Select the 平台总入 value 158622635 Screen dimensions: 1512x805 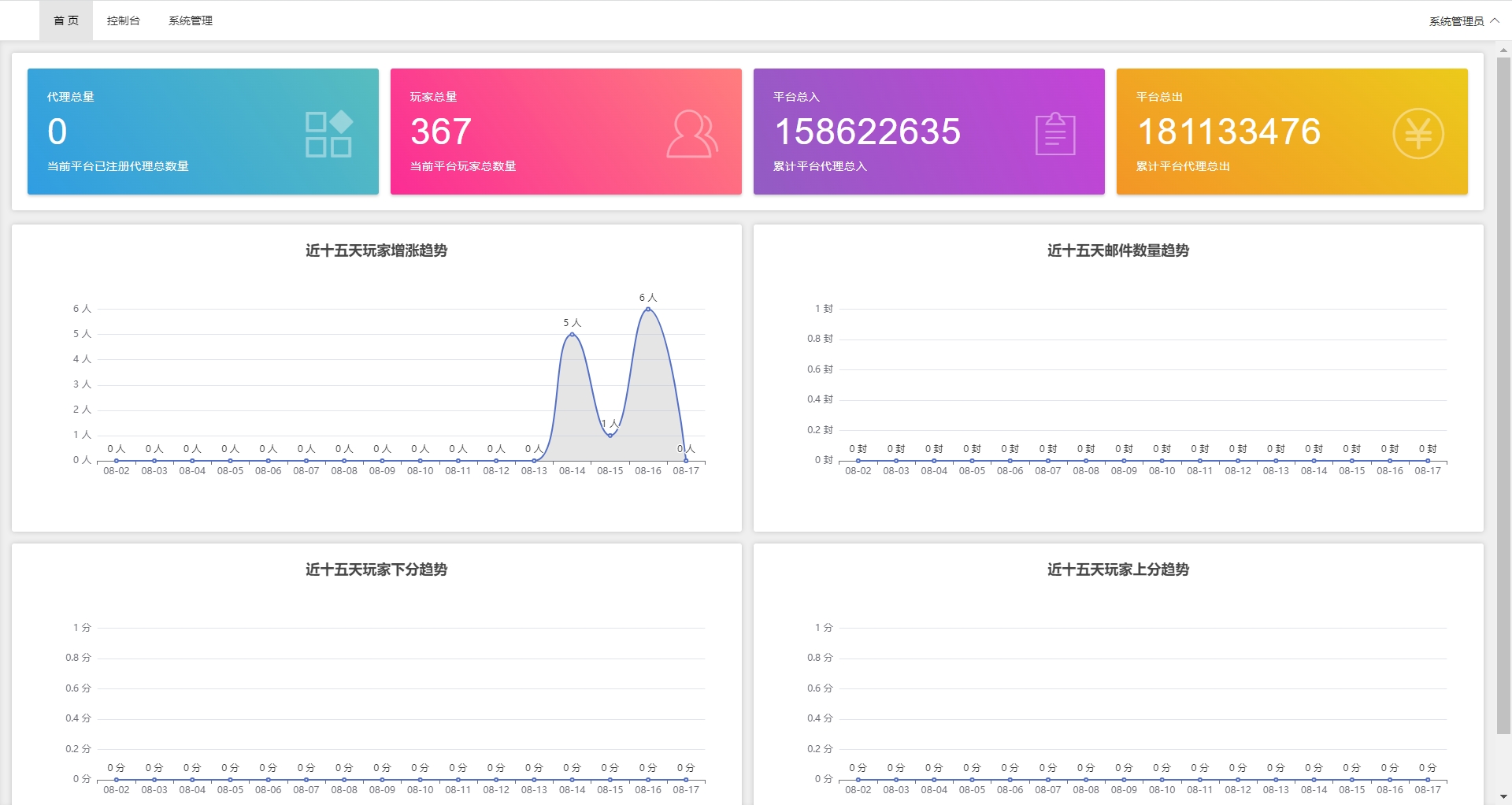pyautogui.click(x=867, y=132)
